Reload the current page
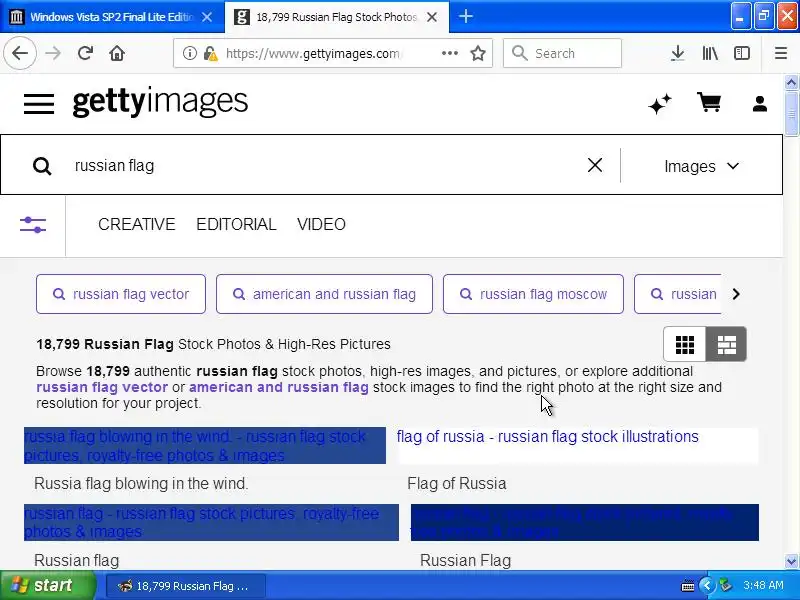The width and height of the screenshot is (800, 600). [x=85, y=53]
